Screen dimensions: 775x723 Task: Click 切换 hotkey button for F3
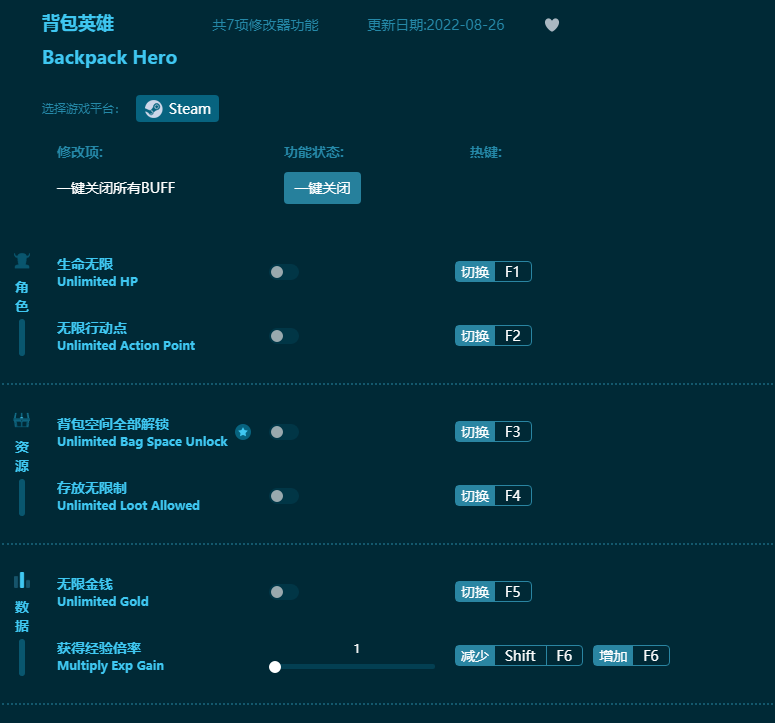click(x=474, y=432)
